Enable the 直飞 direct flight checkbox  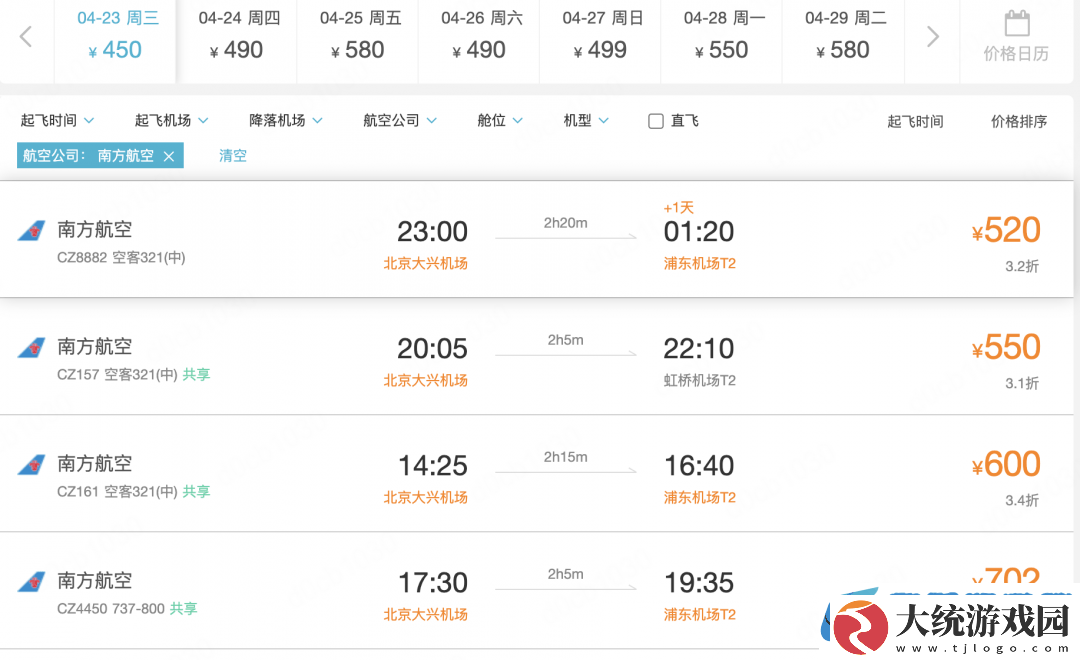[656, 121]
